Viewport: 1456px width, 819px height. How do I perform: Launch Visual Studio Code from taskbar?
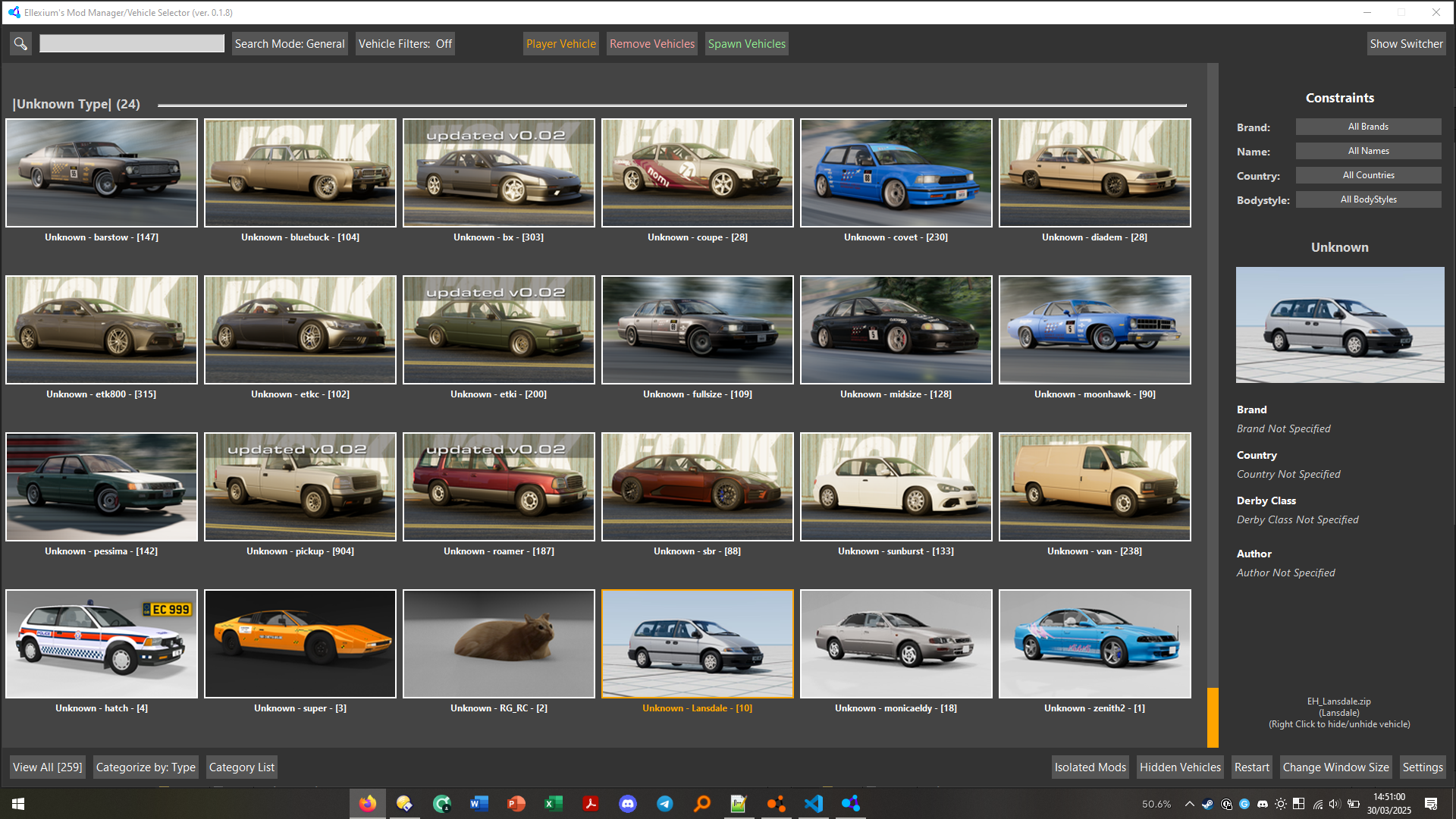[x=814, y=804]
